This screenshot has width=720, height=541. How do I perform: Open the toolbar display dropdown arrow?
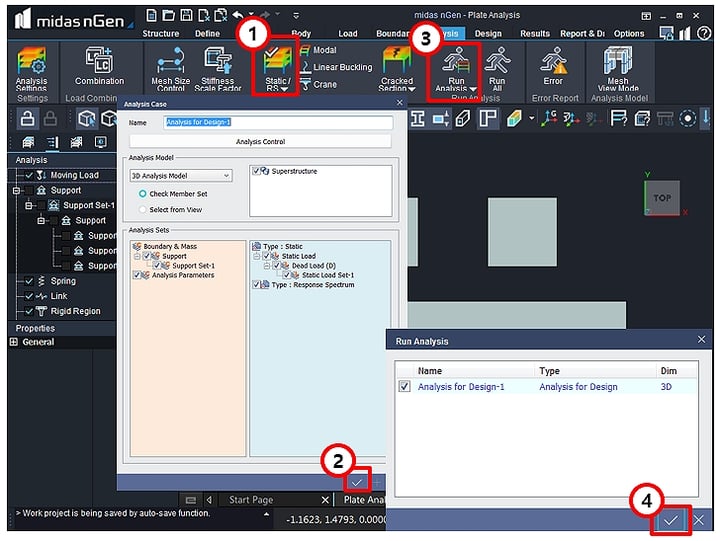(532, 118)
